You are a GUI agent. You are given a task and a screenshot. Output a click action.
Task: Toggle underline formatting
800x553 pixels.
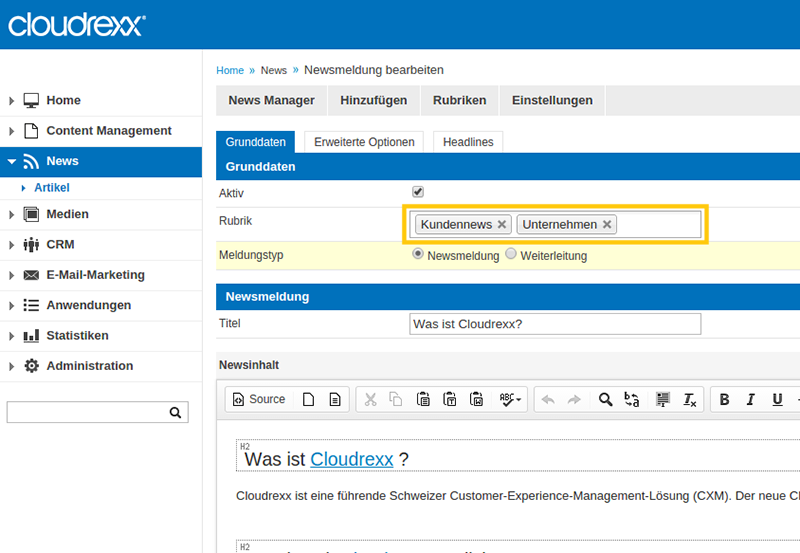click(777, 399)
